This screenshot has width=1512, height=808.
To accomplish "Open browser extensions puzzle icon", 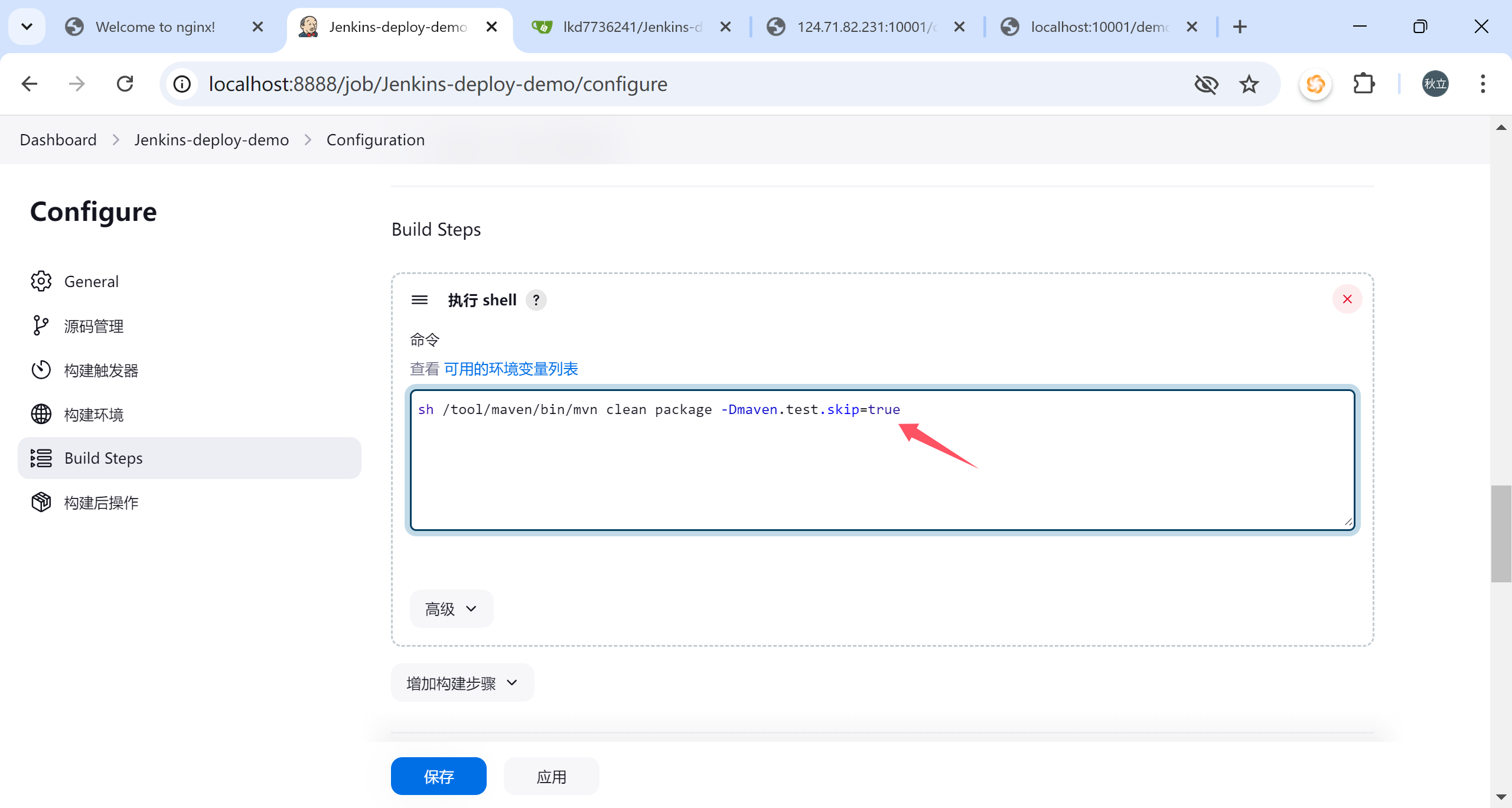I will 1363,84.
